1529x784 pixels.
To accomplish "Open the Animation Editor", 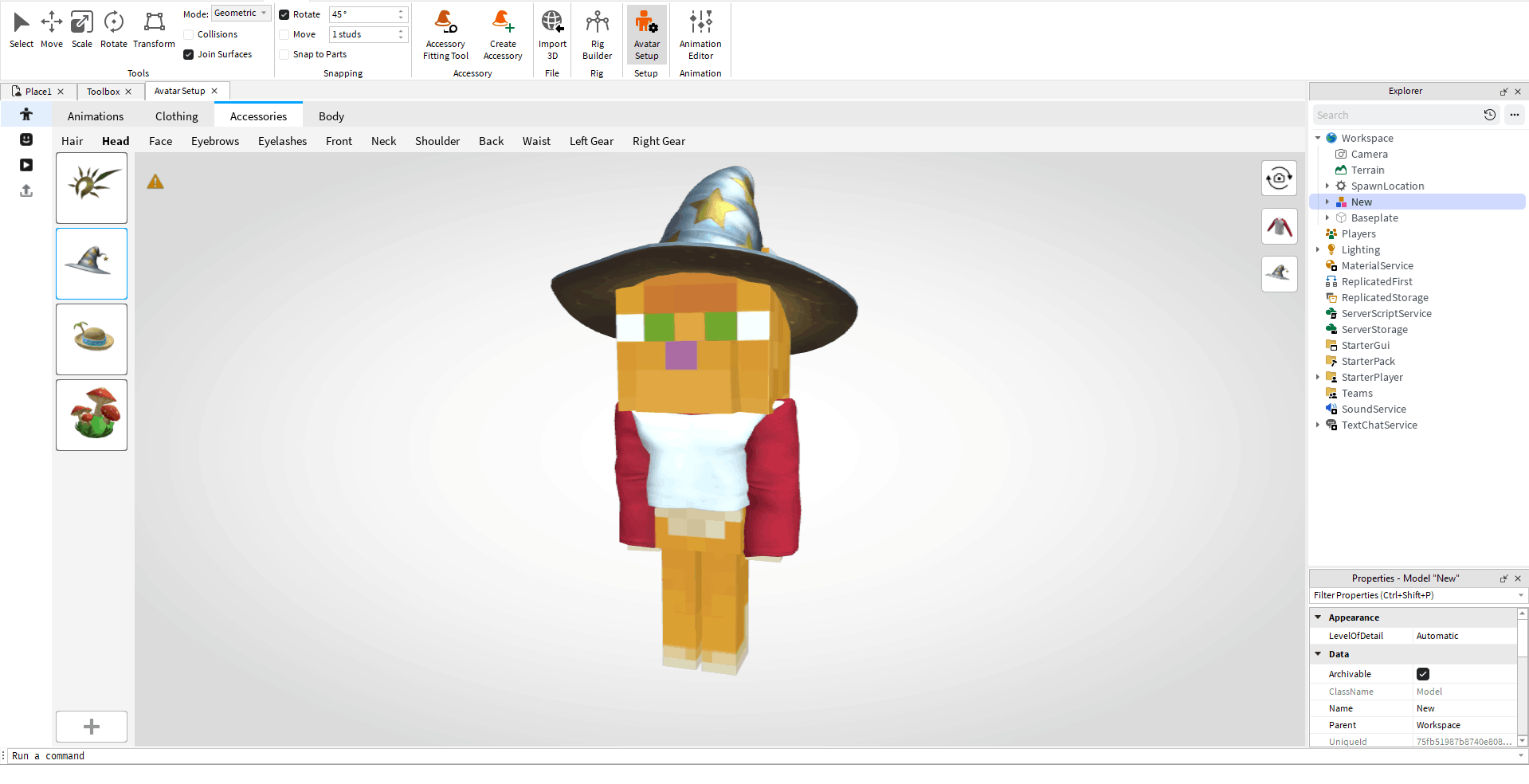I will point(700,36).
